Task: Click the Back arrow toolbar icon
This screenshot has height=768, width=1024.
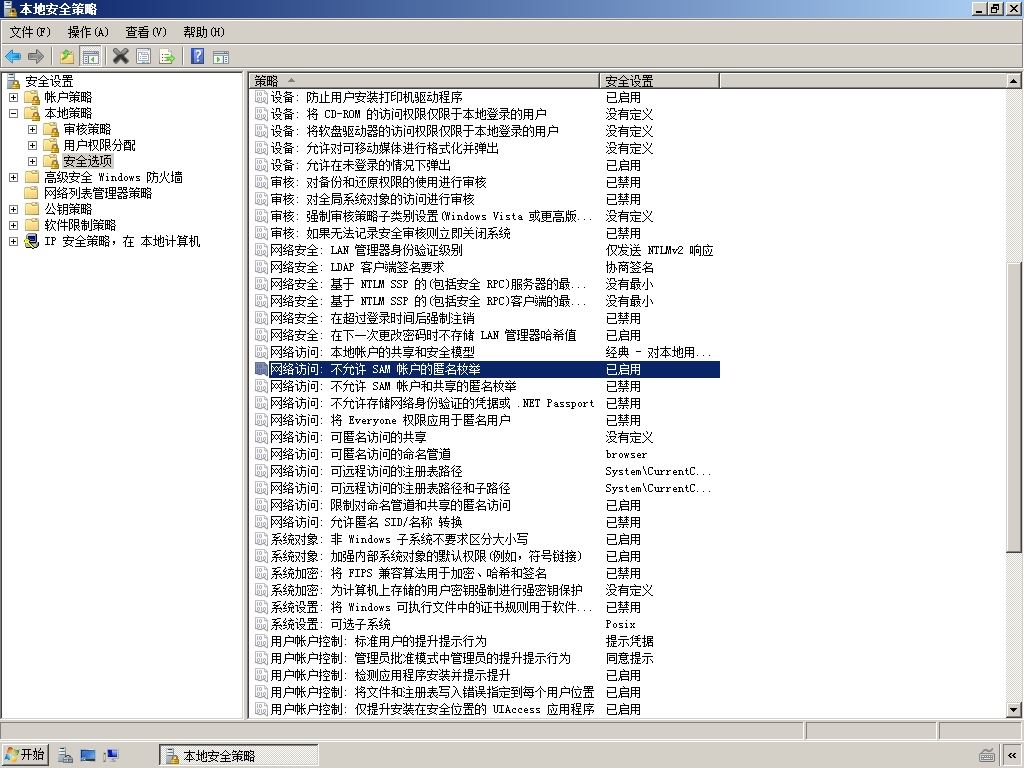Action: tap(13, 57)
